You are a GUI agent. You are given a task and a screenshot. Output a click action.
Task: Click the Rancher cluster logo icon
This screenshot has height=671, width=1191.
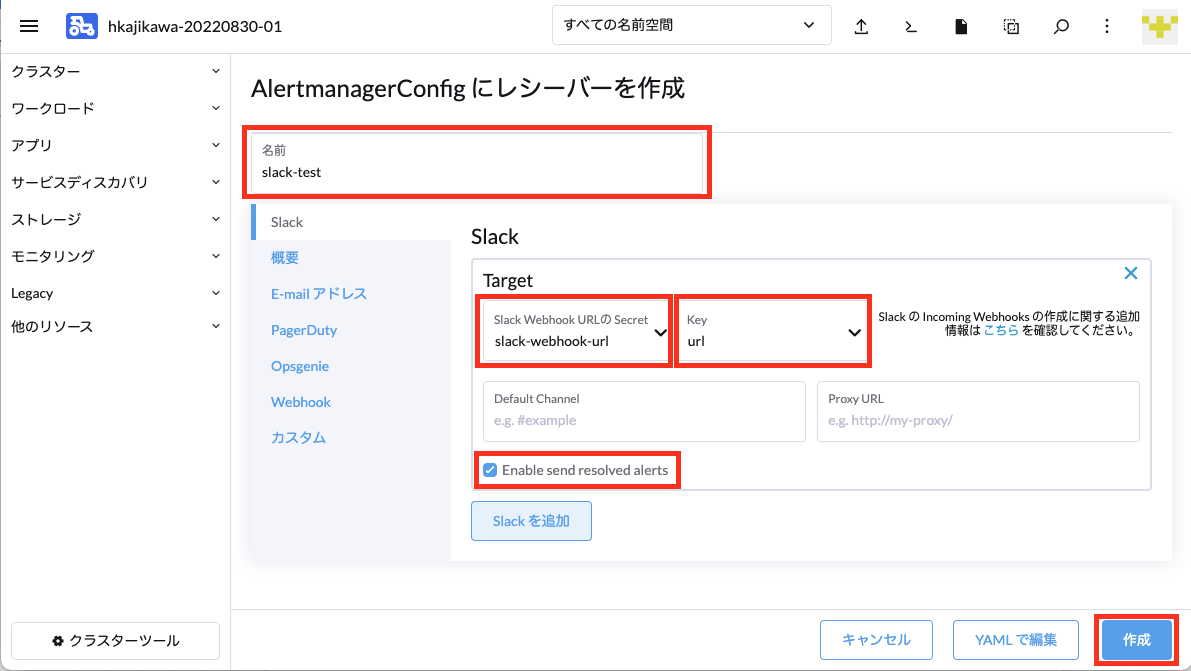pos(81,27)
